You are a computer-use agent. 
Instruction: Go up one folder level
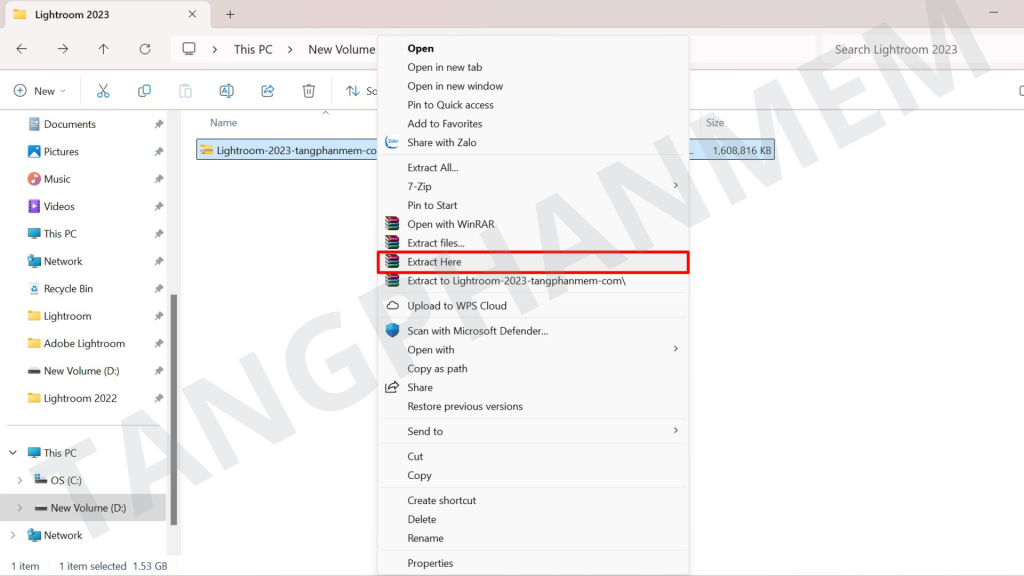[x=104, y=49]
